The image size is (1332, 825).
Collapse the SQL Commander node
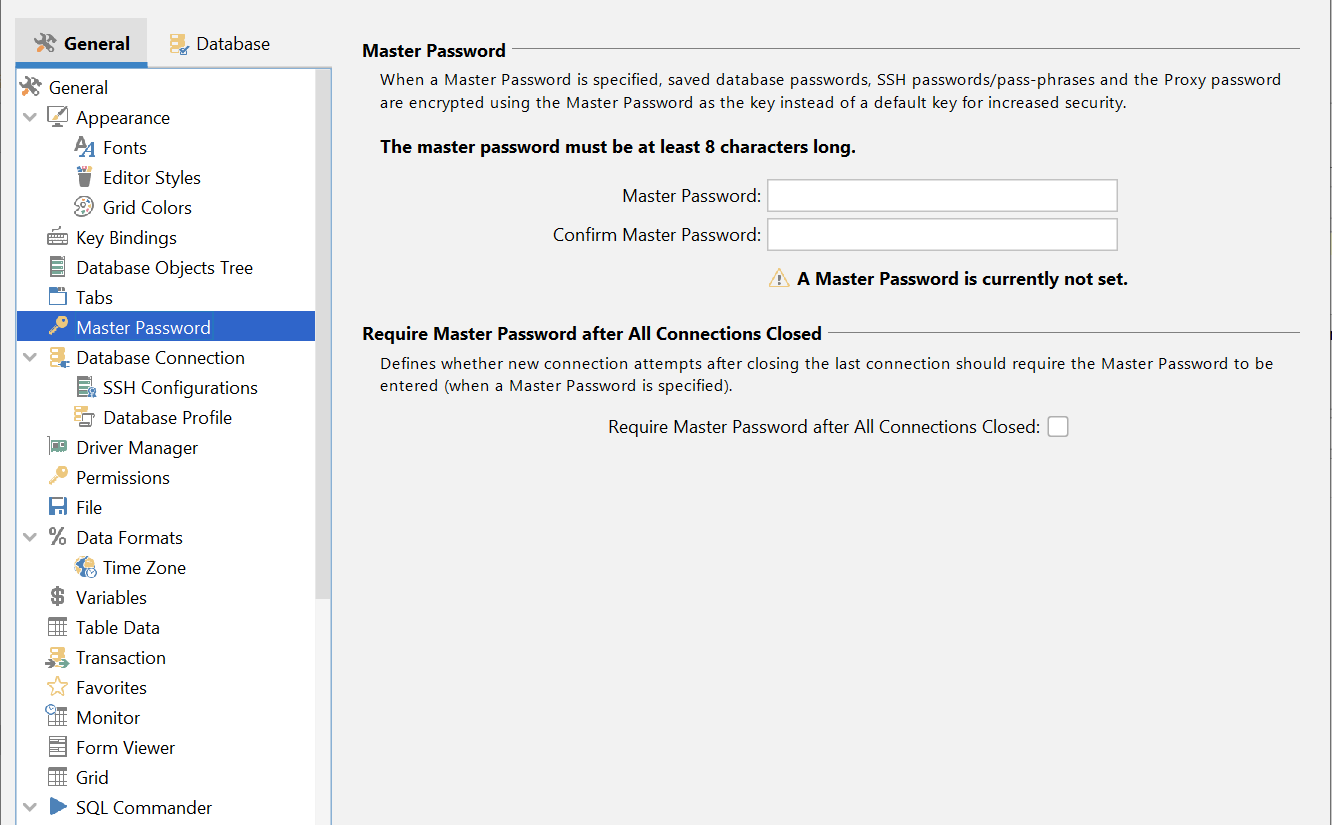tap(30, 808)
